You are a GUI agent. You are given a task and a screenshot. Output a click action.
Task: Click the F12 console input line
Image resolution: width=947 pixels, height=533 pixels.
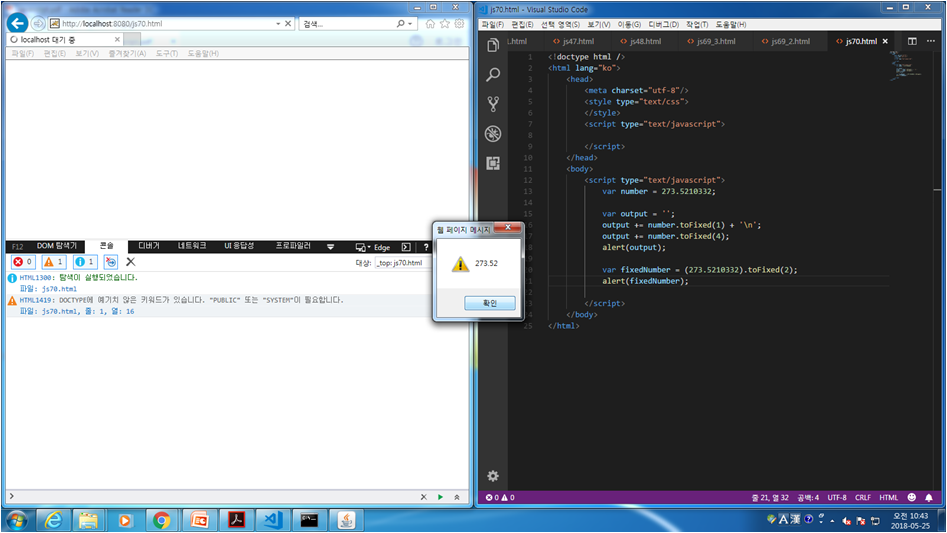[x=214, y=497]
